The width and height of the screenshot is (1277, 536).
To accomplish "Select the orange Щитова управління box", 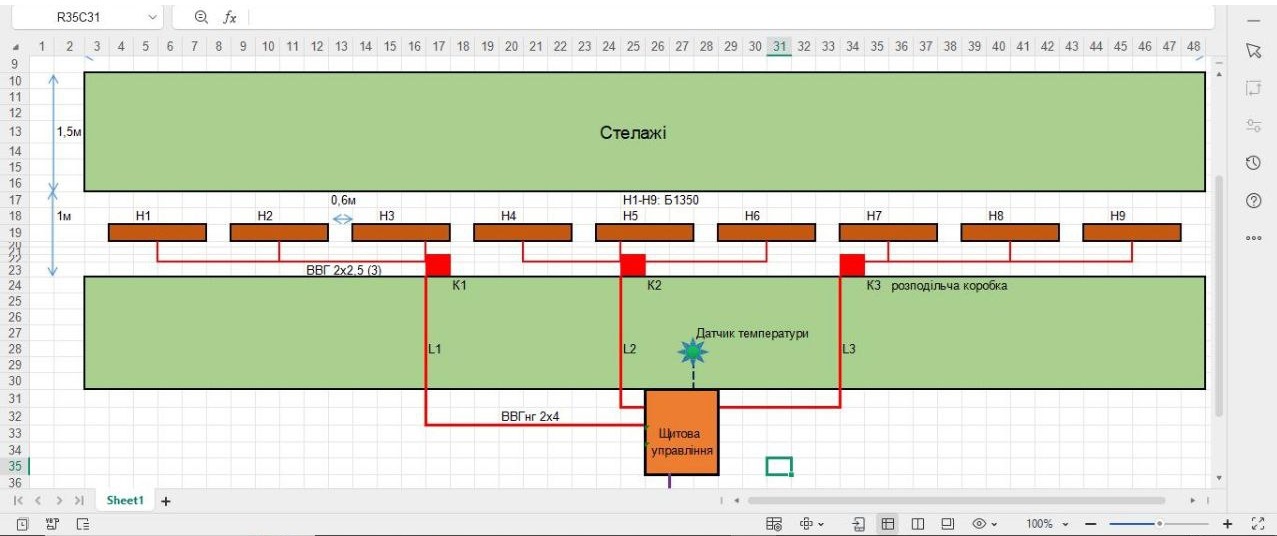I will tap(682, 432).
